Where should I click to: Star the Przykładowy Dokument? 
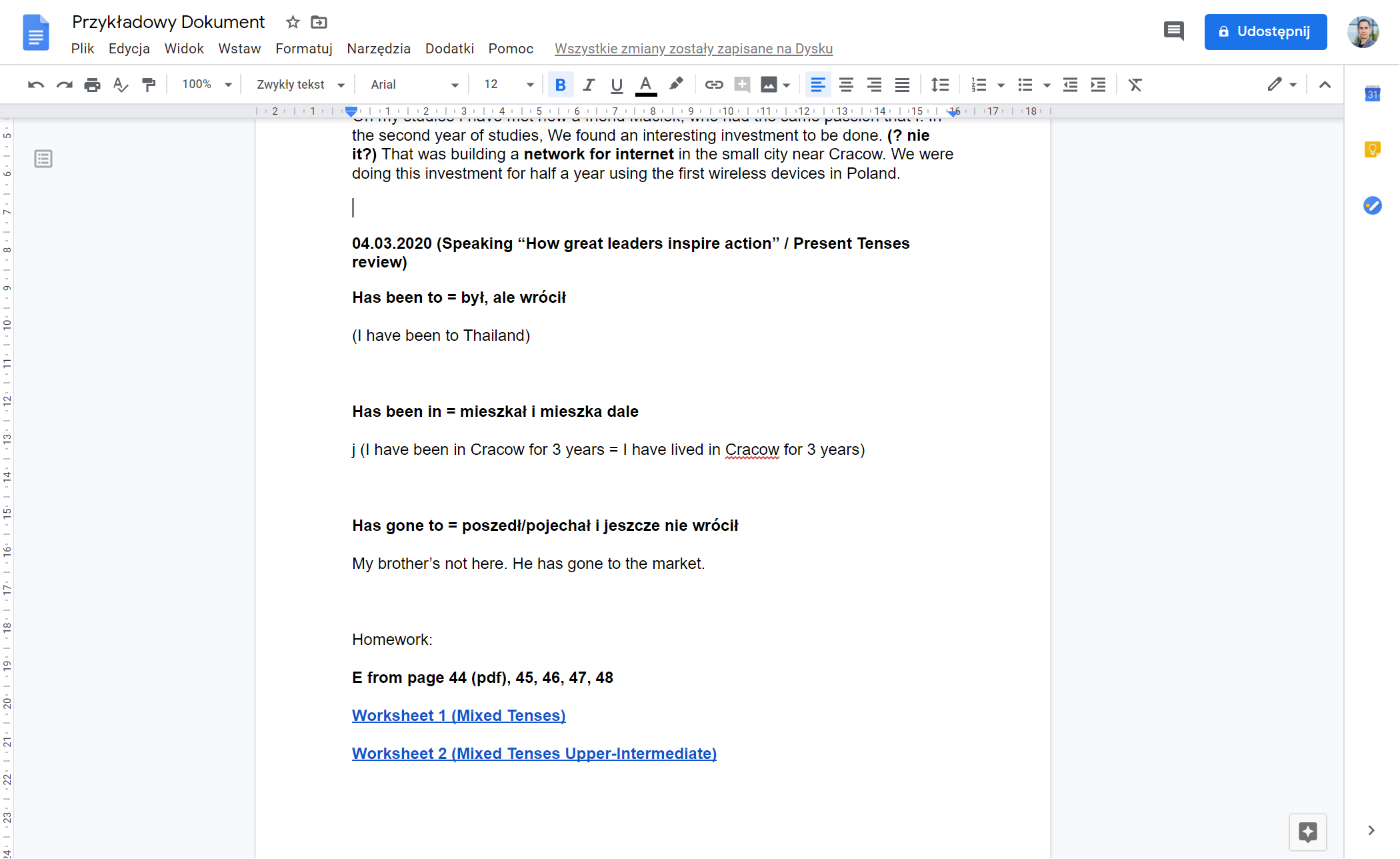coord(293,22)
